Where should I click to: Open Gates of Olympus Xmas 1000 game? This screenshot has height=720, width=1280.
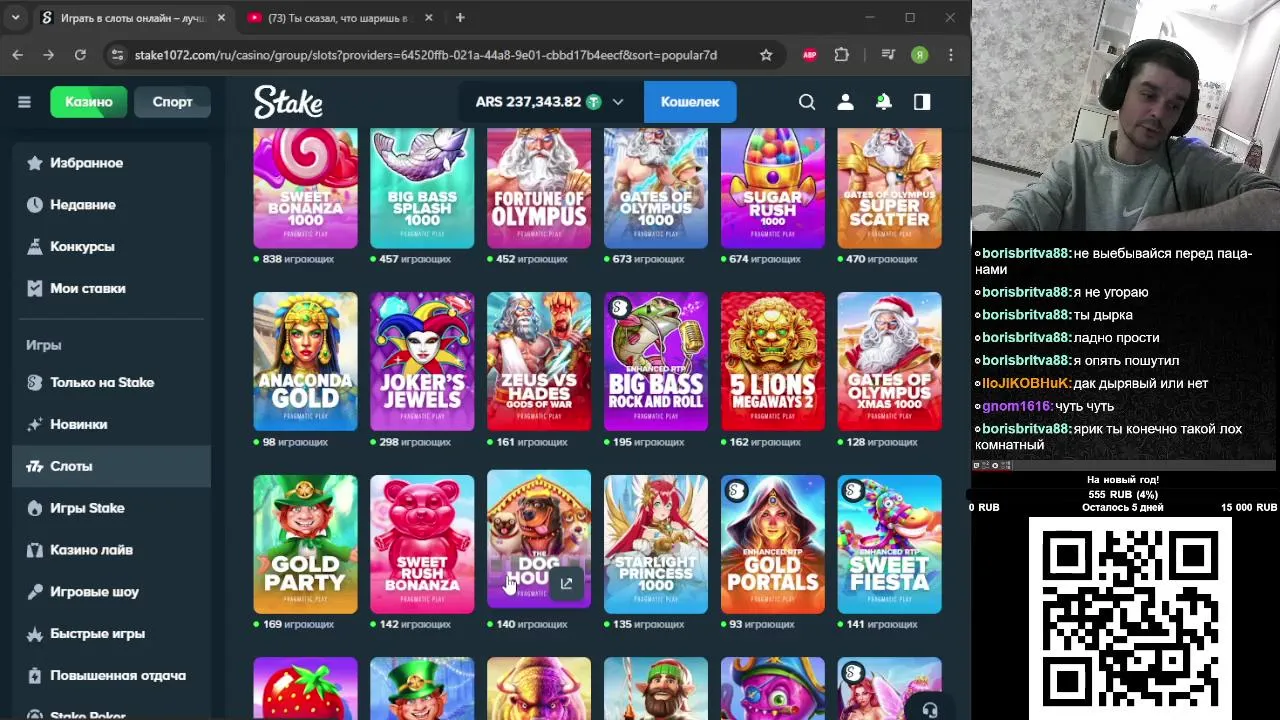[x=889, y=361]
